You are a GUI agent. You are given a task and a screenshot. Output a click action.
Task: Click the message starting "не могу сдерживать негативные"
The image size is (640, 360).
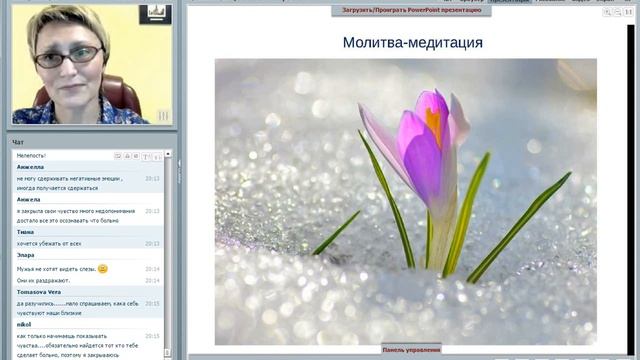click(x=70, y=183)
